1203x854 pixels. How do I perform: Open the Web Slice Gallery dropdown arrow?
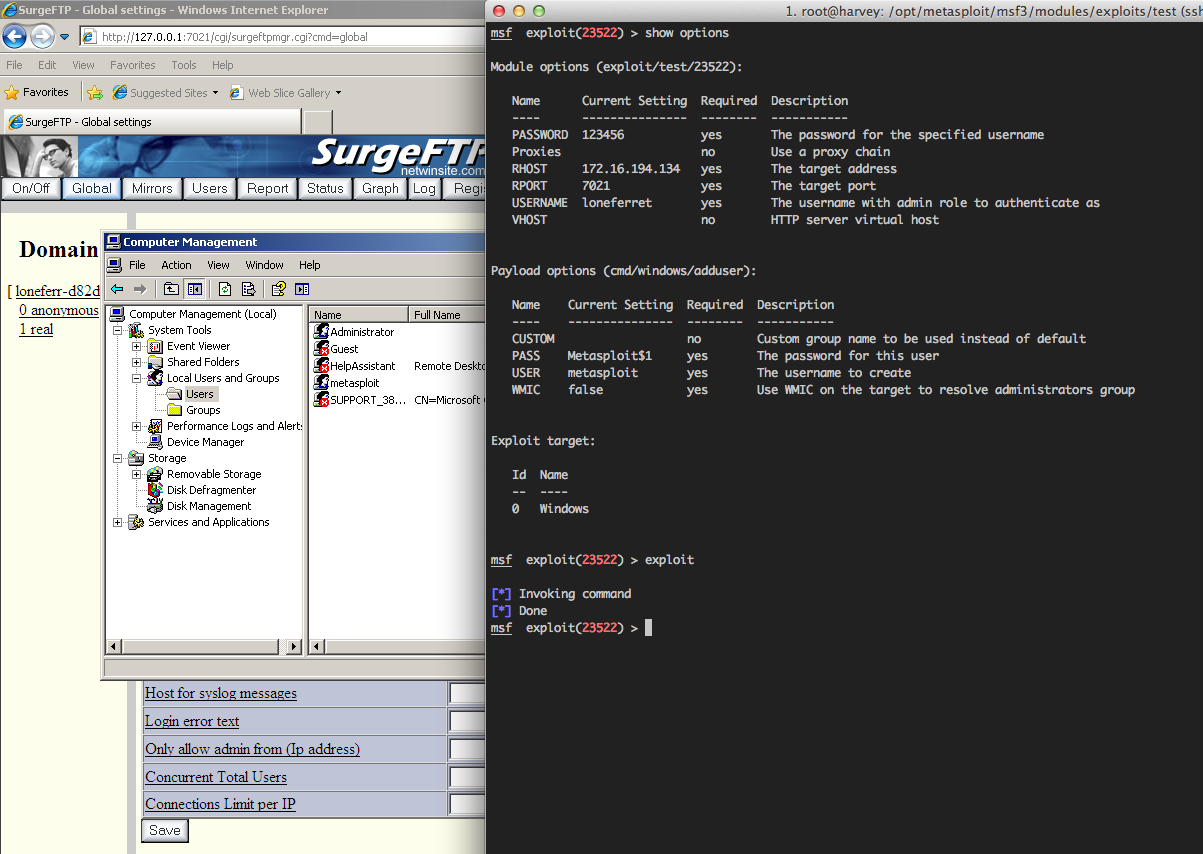(338, 93)
